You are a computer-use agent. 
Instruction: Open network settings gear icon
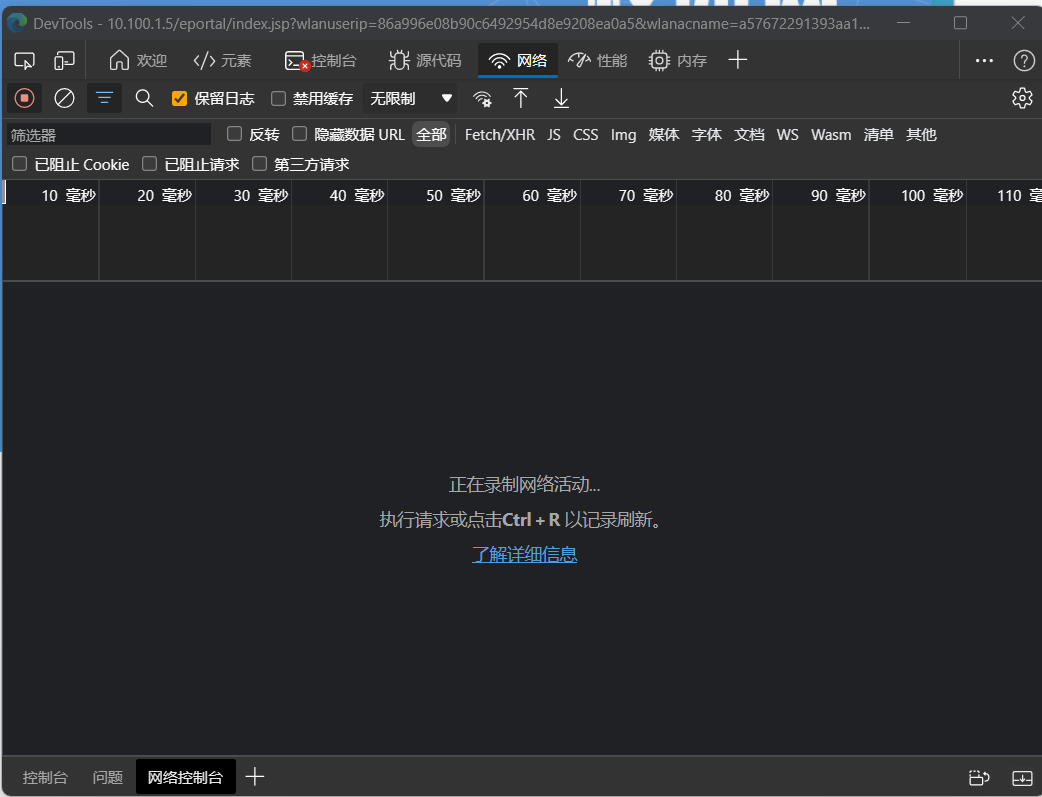coord(1021,98)
